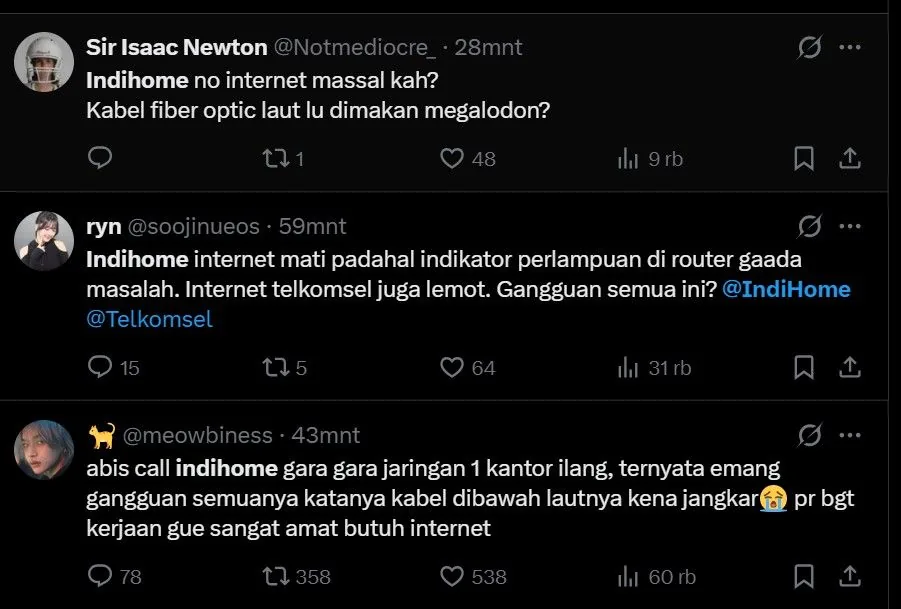Open the more options menu on ryn's tweet

coord(850,225)
